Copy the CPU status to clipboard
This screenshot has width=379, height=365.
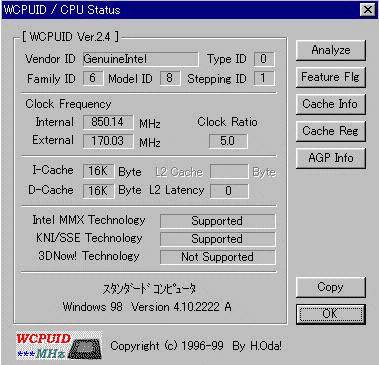(331, 287)
